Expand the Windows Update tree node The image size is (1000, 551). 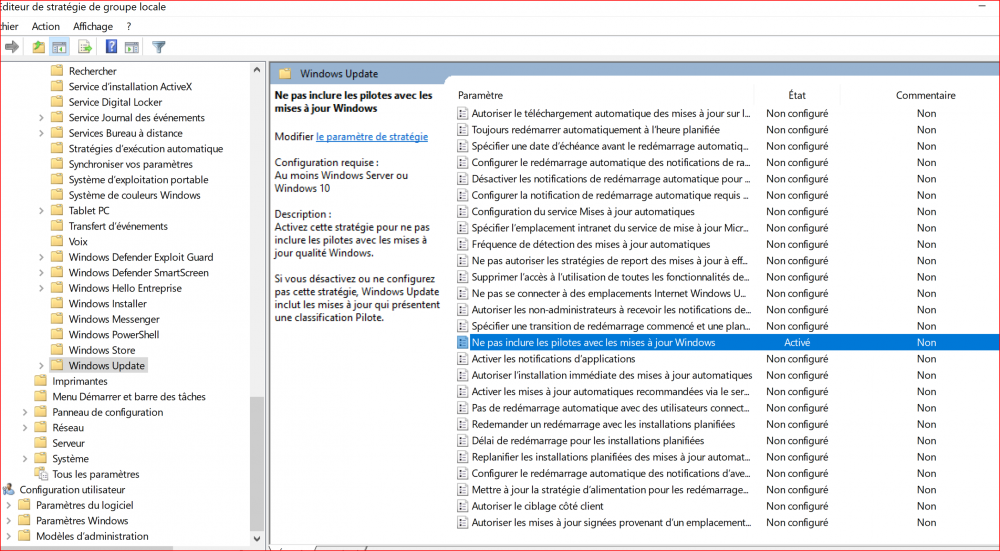pyautogui.click(x=41, y=366)
